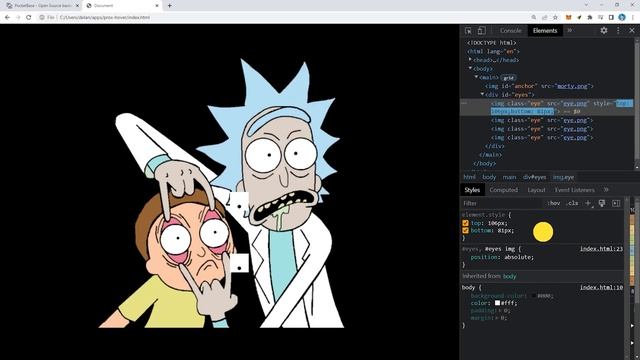Open the tab search dropdown arrow
The image size is (640, 360).
point(586,5)
